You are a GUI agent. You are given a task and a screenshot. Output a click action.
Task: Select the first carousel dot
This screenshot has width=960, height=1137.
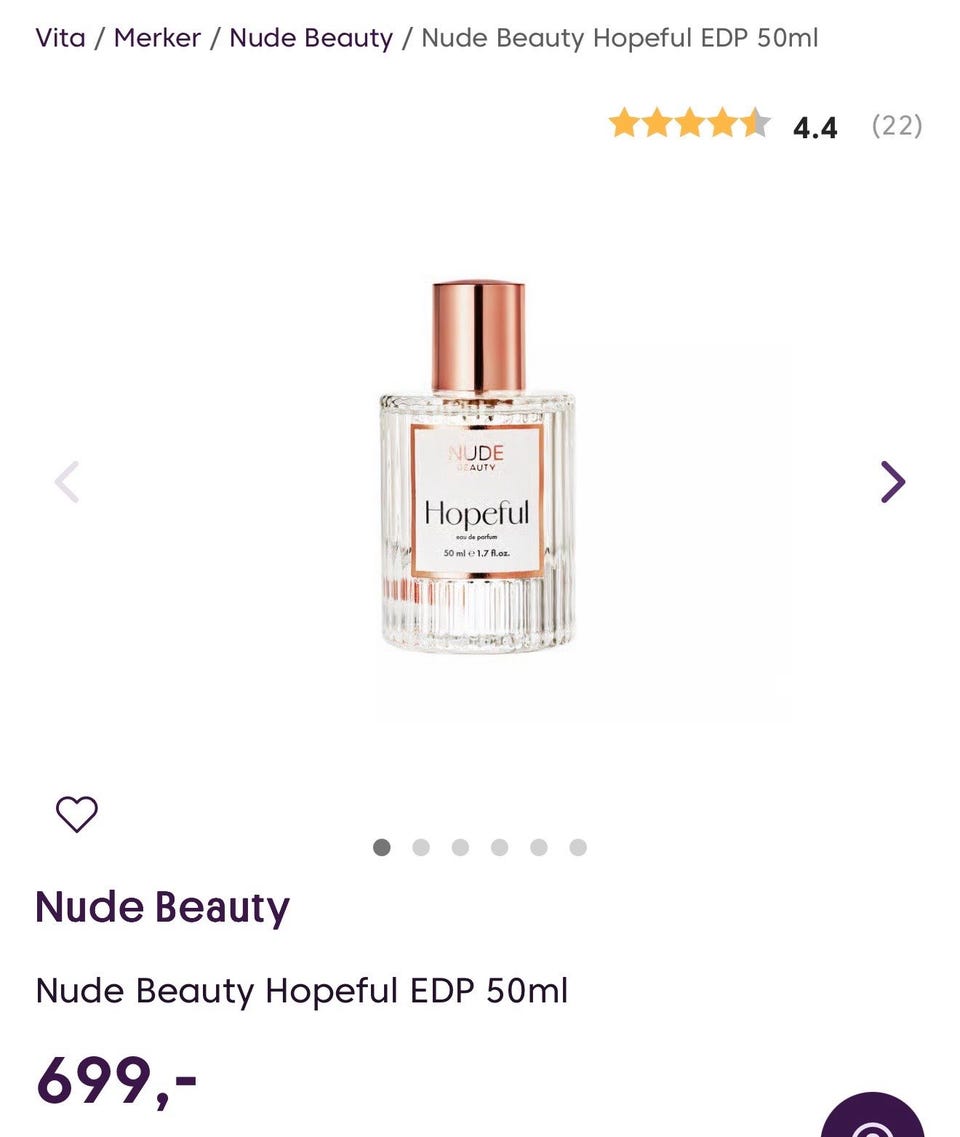pyautogui.click(x=381, y=847)
